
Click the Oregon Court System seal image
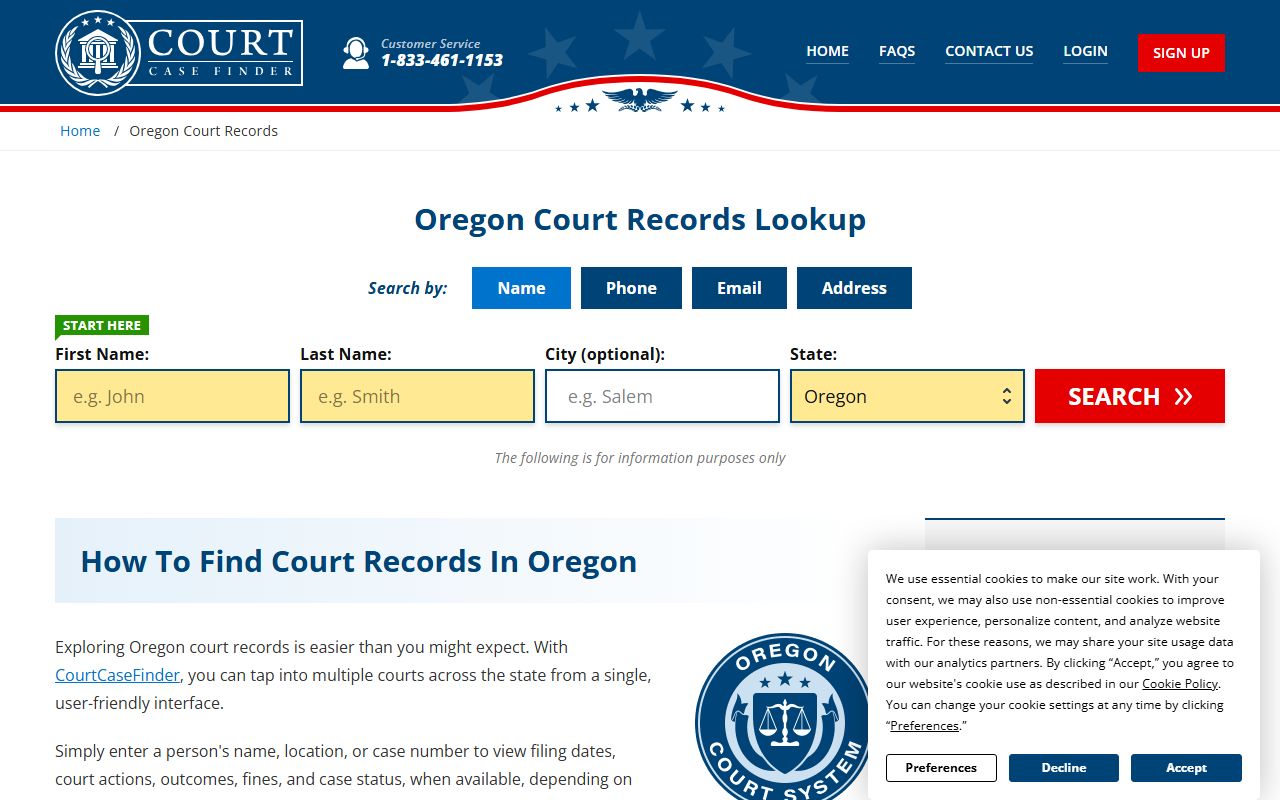pos(782,716)
